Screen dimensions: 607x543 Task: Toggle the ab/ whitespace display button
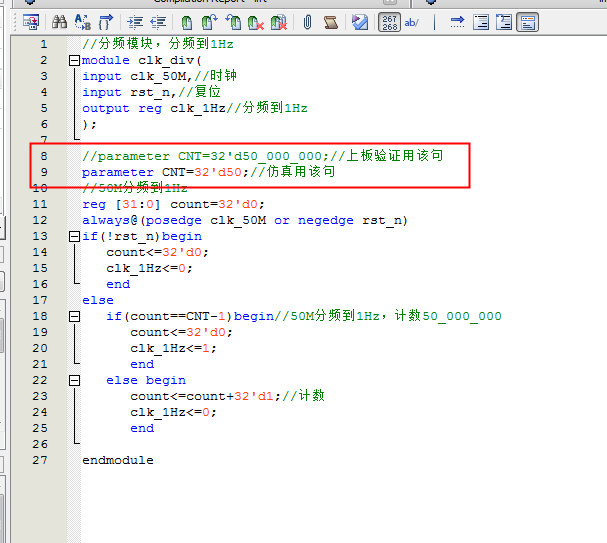pos(412,22)
